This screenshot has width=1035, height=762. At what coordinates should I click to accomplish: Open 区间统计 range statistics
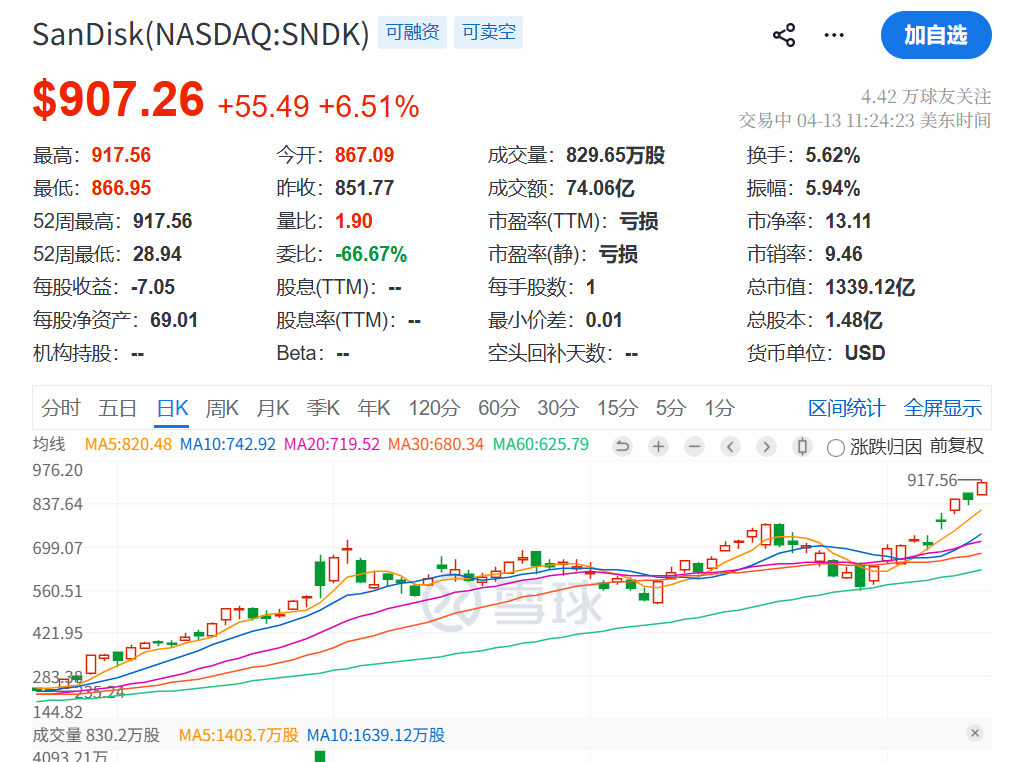point(846,408)
